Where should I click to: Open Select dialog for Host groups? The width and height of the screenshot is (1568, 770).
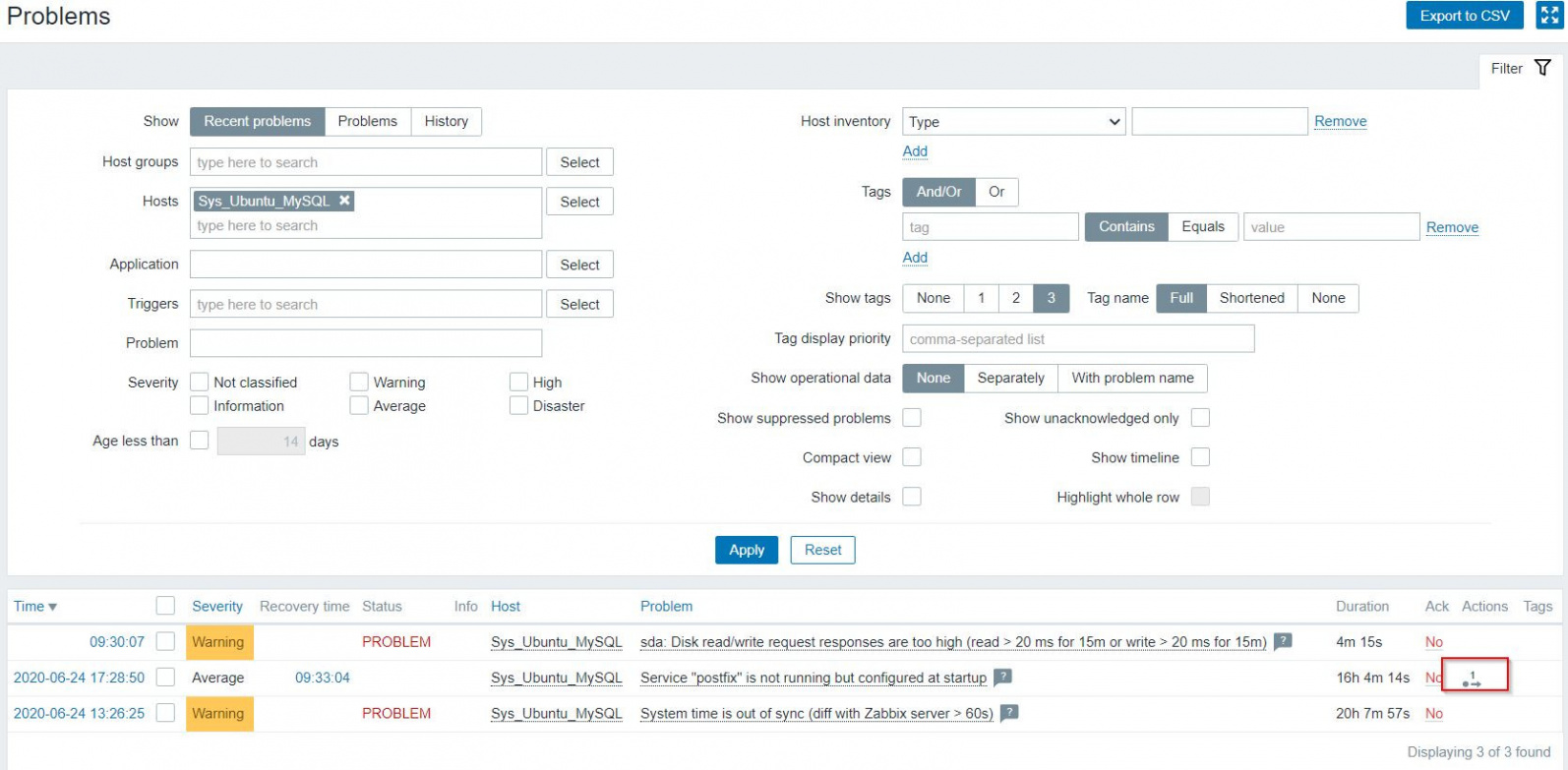579,162
